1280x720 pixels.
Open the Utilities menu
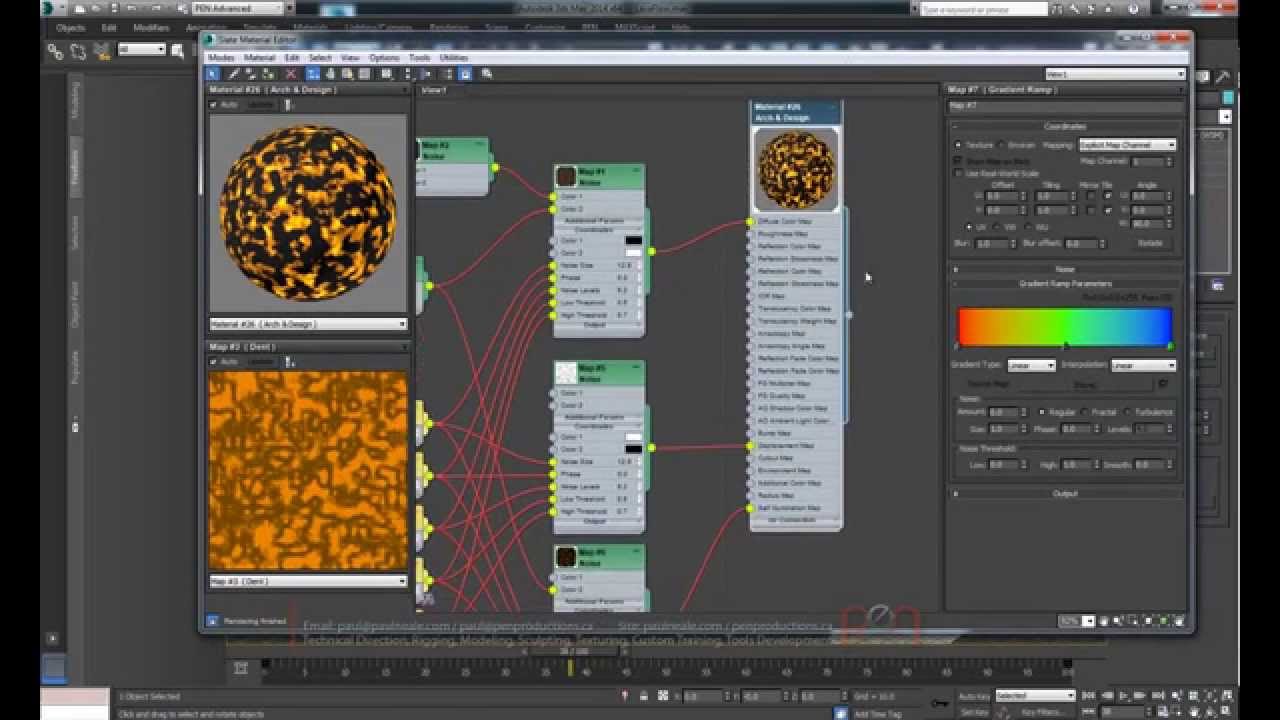[x=453, y=58]
